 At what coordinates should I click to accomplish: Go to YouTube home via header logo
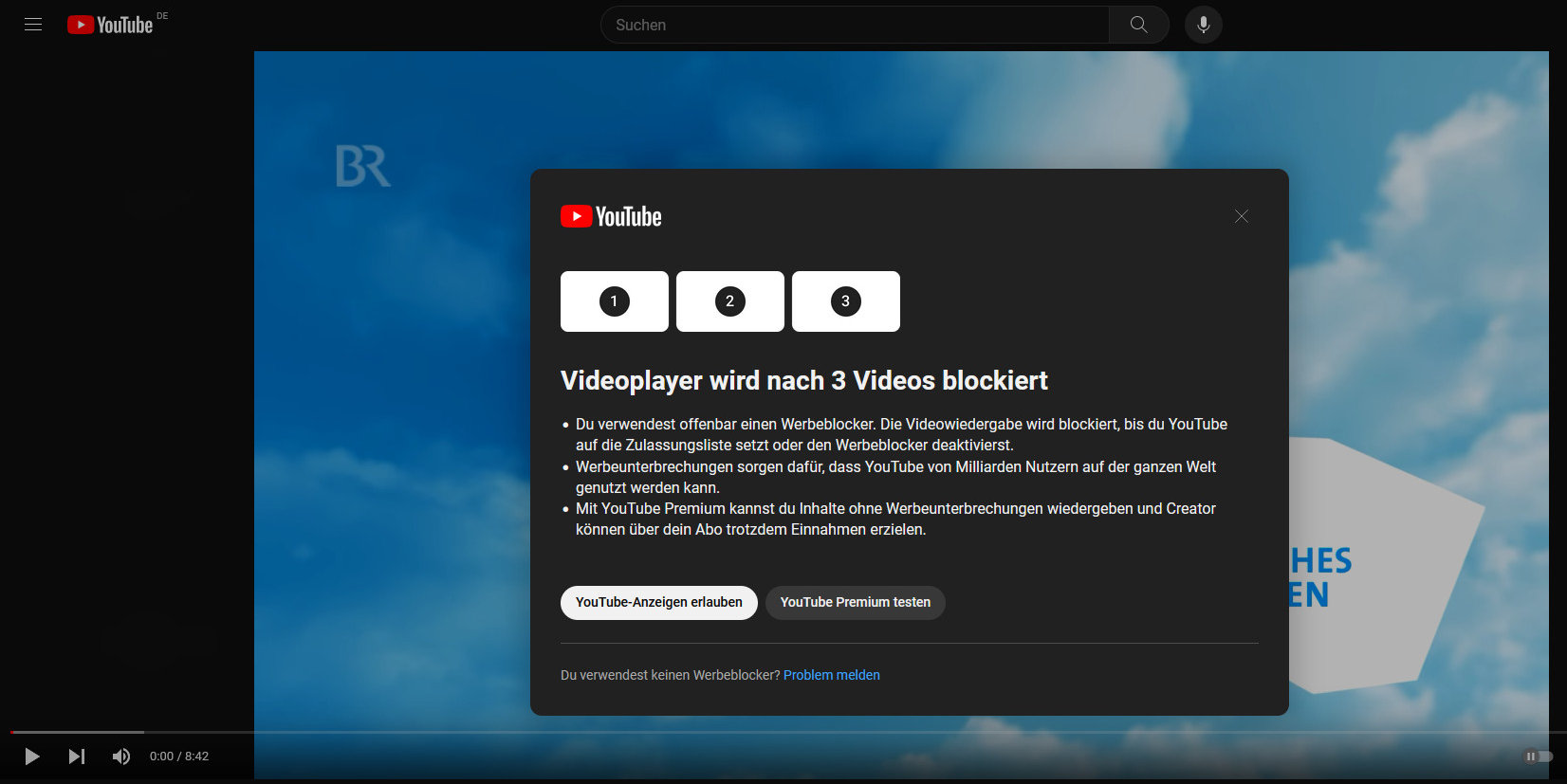pos(110,25)
